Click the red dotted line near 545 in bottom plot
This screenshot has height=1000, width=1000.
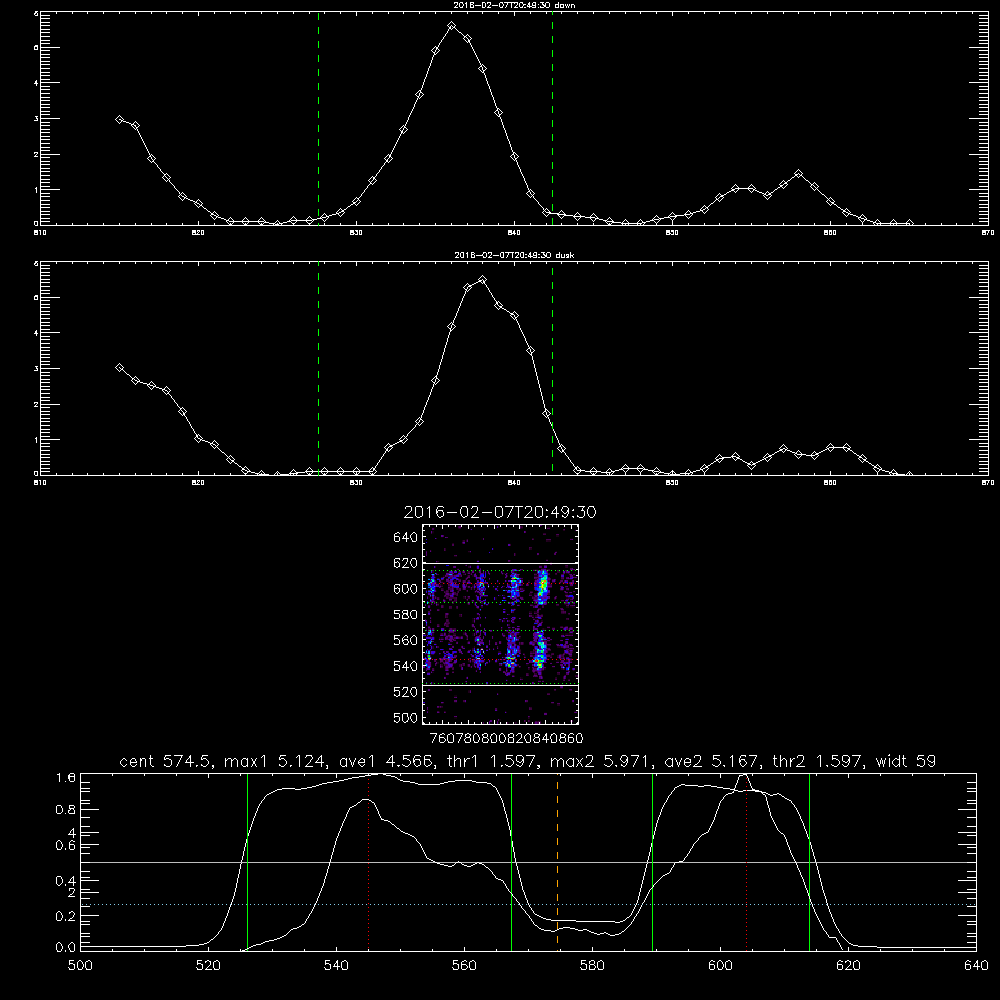point(369,861)
